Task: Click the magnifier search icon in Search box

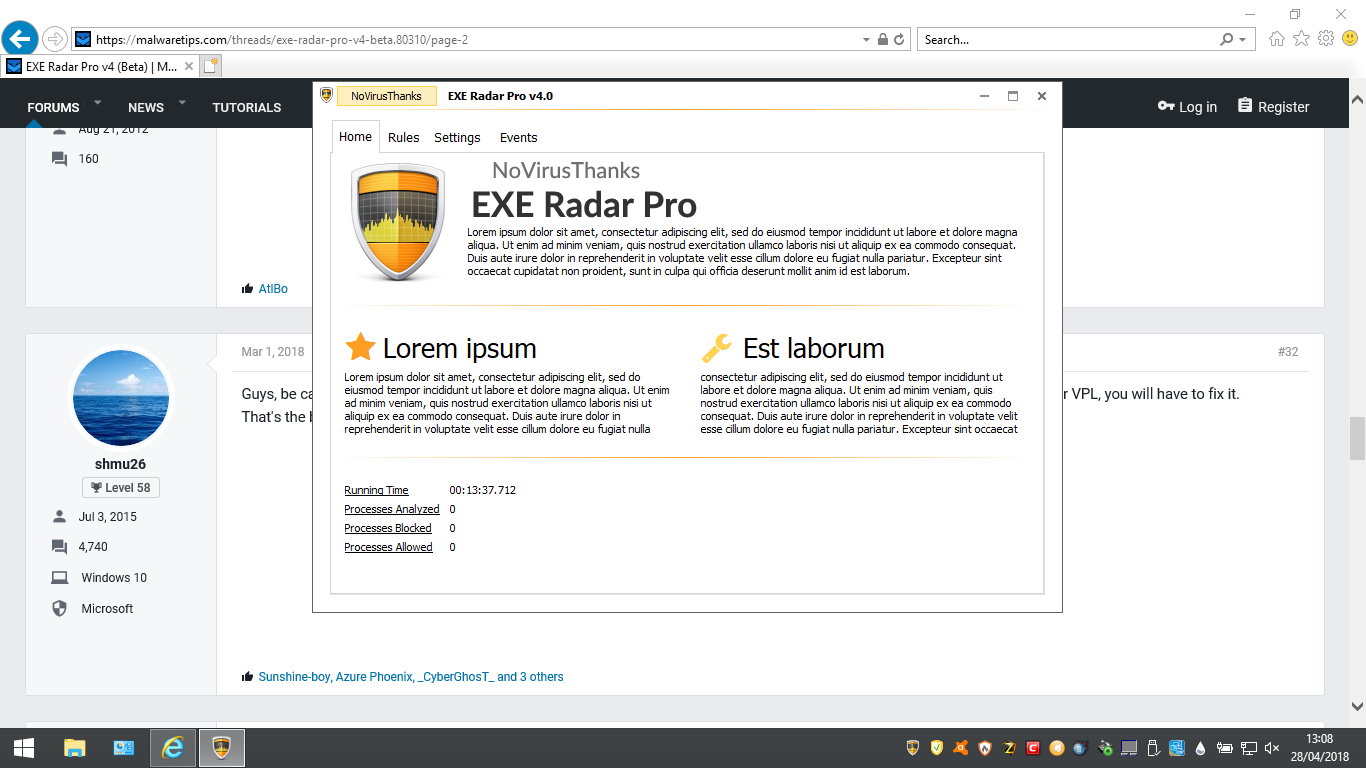Action: [x=1227, y=40]
